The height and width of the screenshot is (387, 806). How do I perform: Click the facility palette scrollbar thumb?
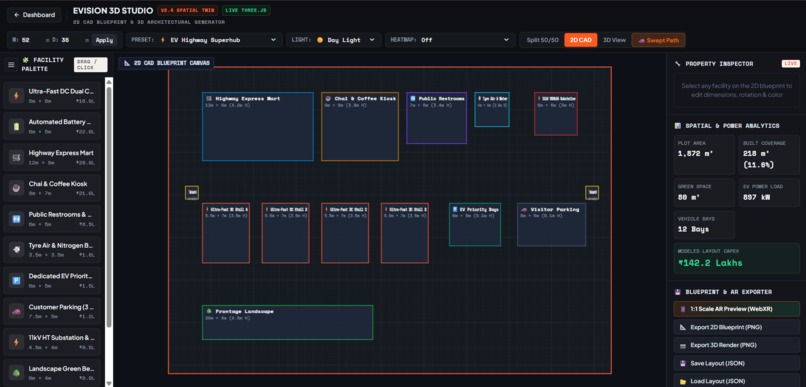tap(109, 207)
